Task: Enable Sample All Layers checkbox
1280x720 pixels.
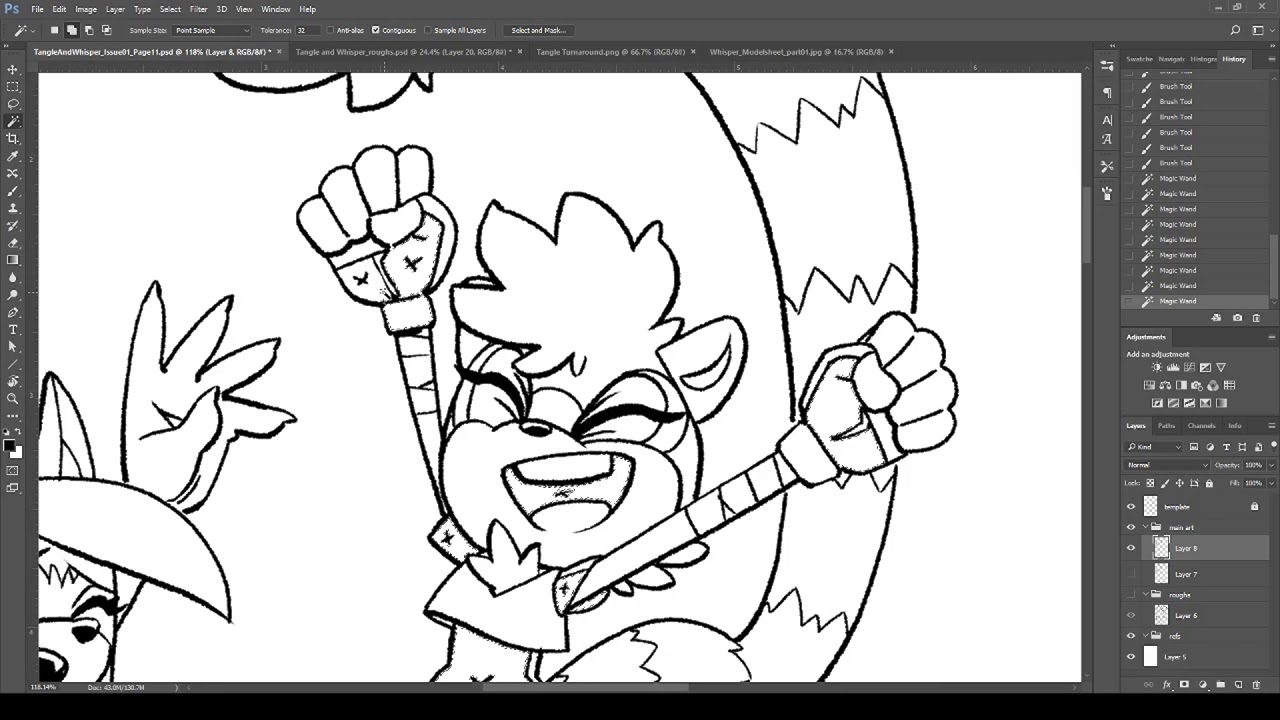Action: [428, 30]
